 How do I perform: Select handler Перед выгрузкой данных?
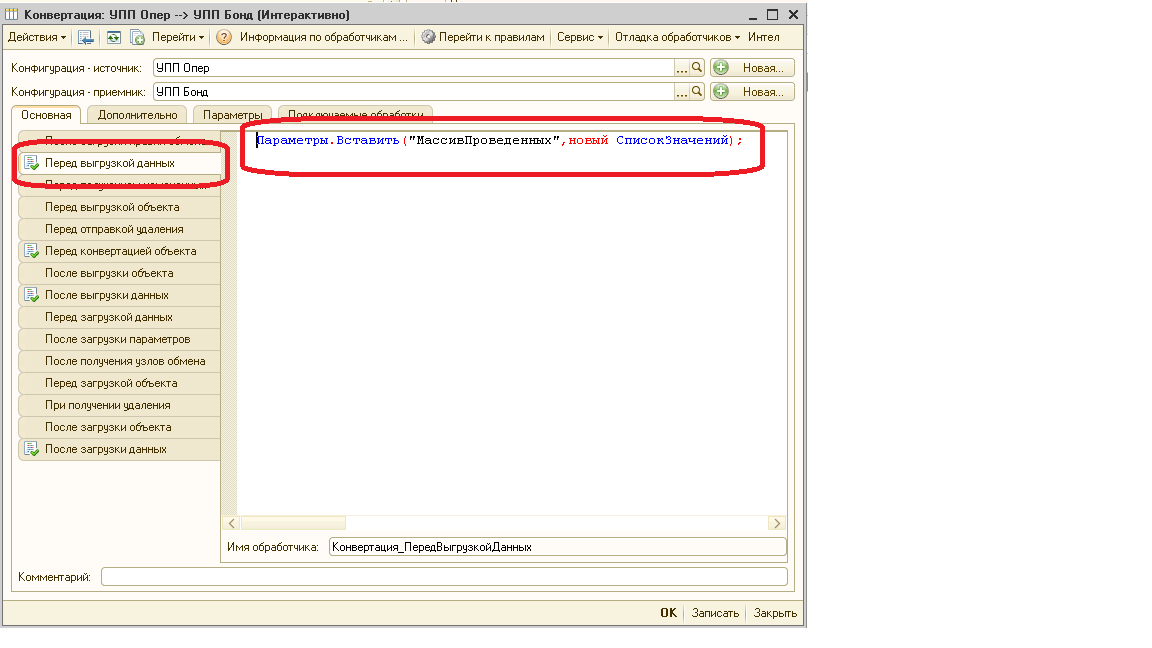click(120, 163)
